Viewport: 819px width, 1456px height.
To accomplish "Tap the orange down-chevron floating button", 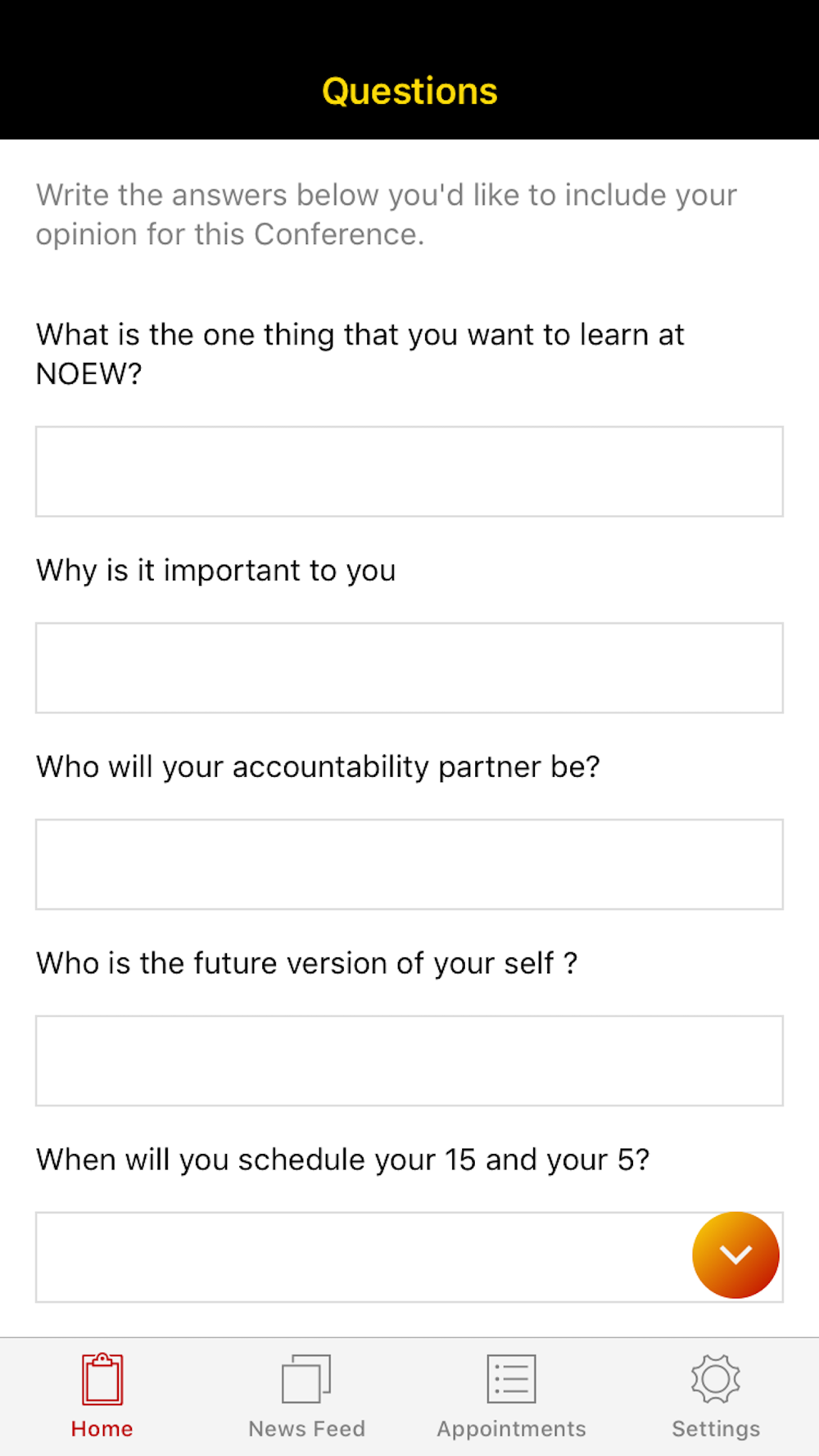I will (x=735, y=1255).
